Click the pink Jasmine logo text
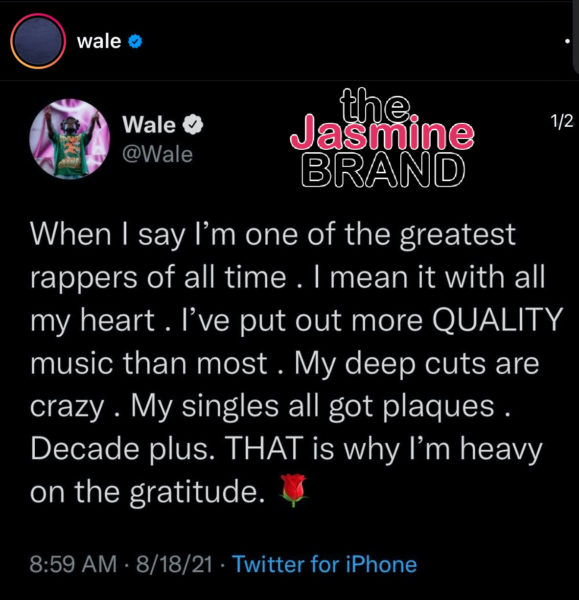Screen dimensions: 579x600 [x=382, y=134]
